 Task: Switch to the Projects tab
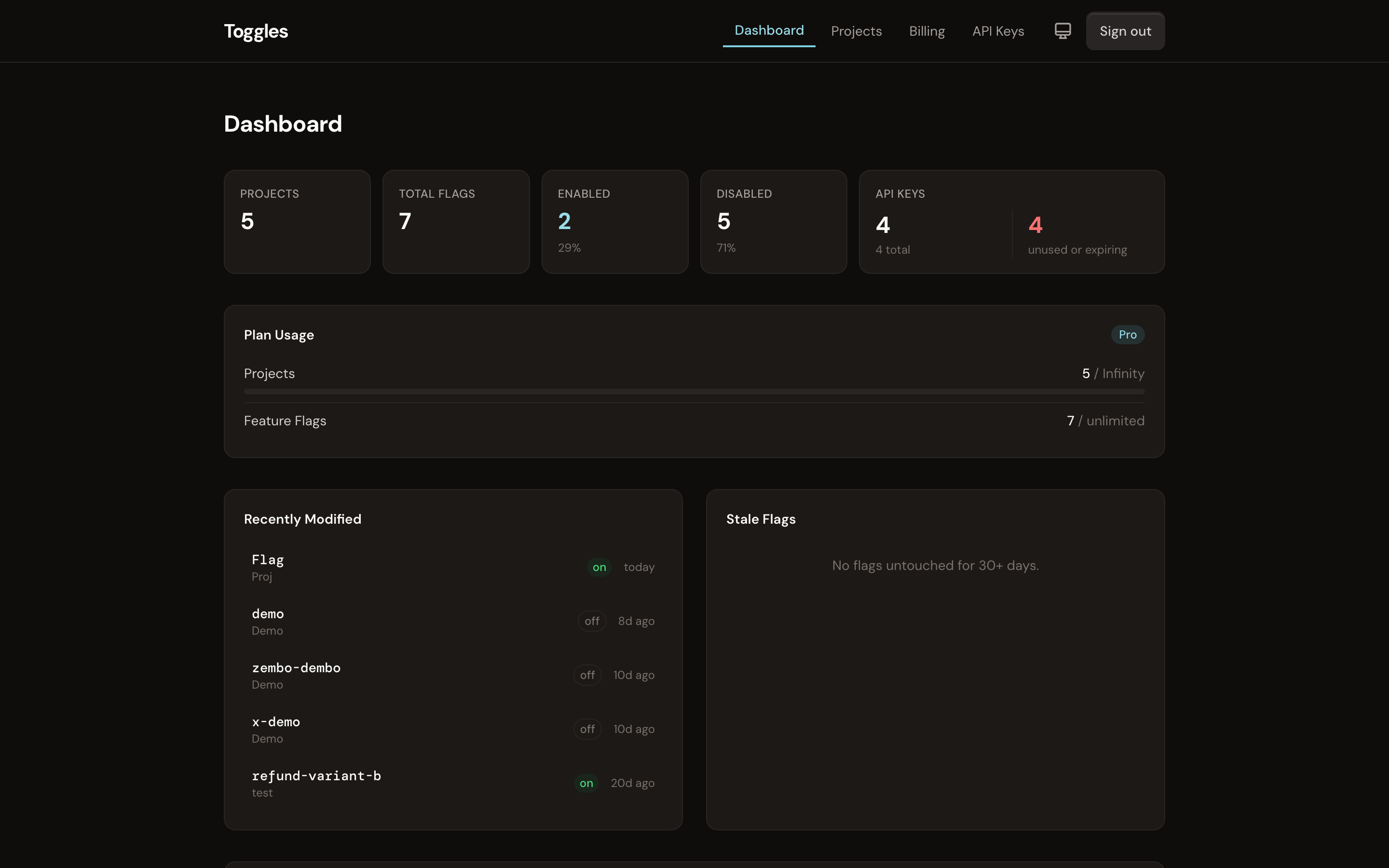click(x=856, y=30)
